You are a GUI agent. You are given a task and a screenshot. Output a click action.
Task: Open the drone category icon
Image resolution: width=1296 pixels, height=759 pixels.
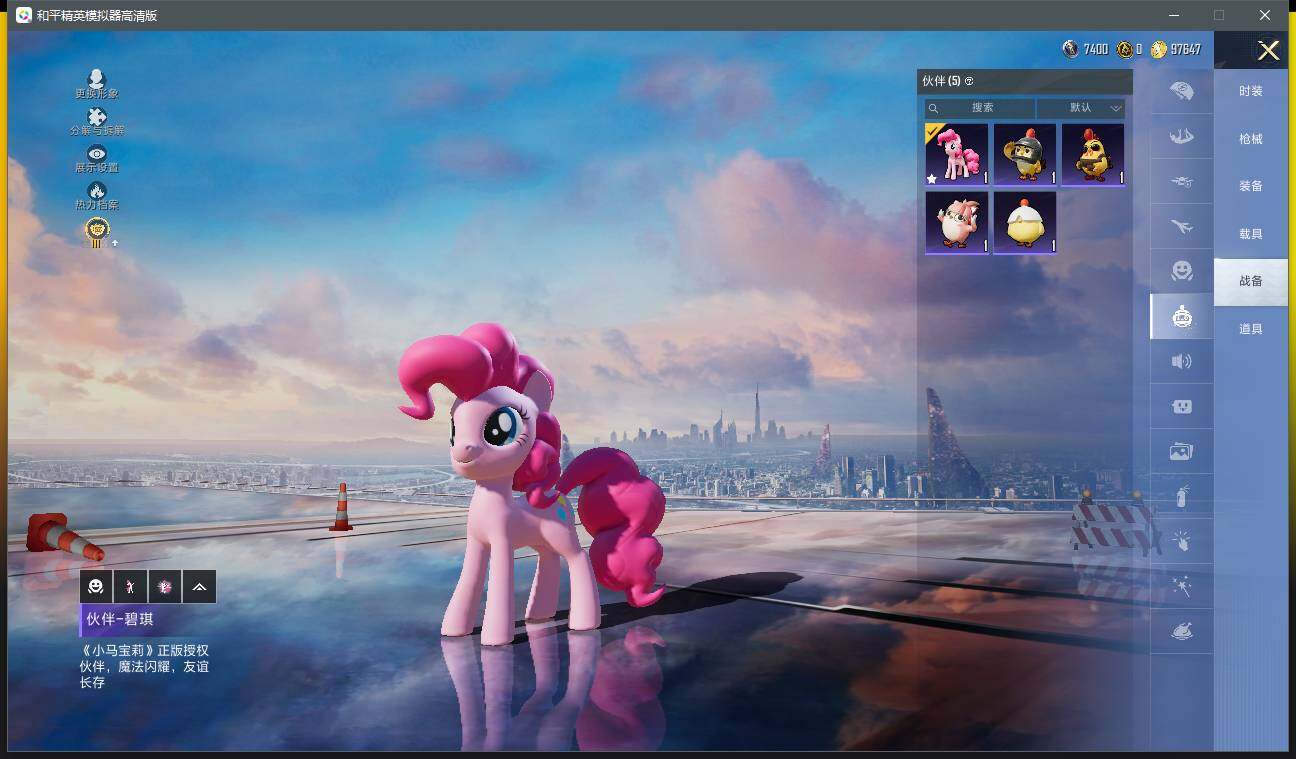tap(1182, 181)
